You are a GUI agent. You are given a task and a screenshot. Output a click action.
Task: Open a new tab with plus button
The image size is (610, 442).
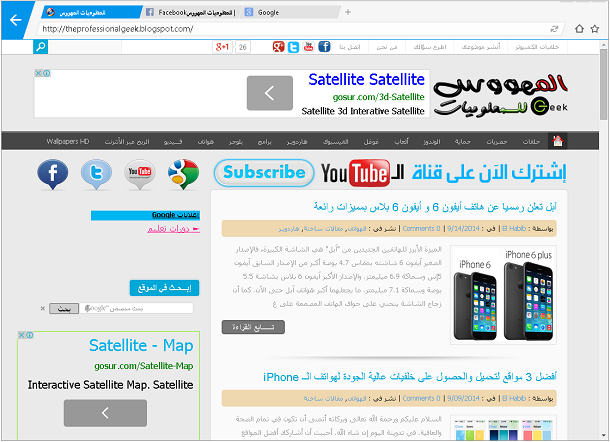click(x=348, y=12)
